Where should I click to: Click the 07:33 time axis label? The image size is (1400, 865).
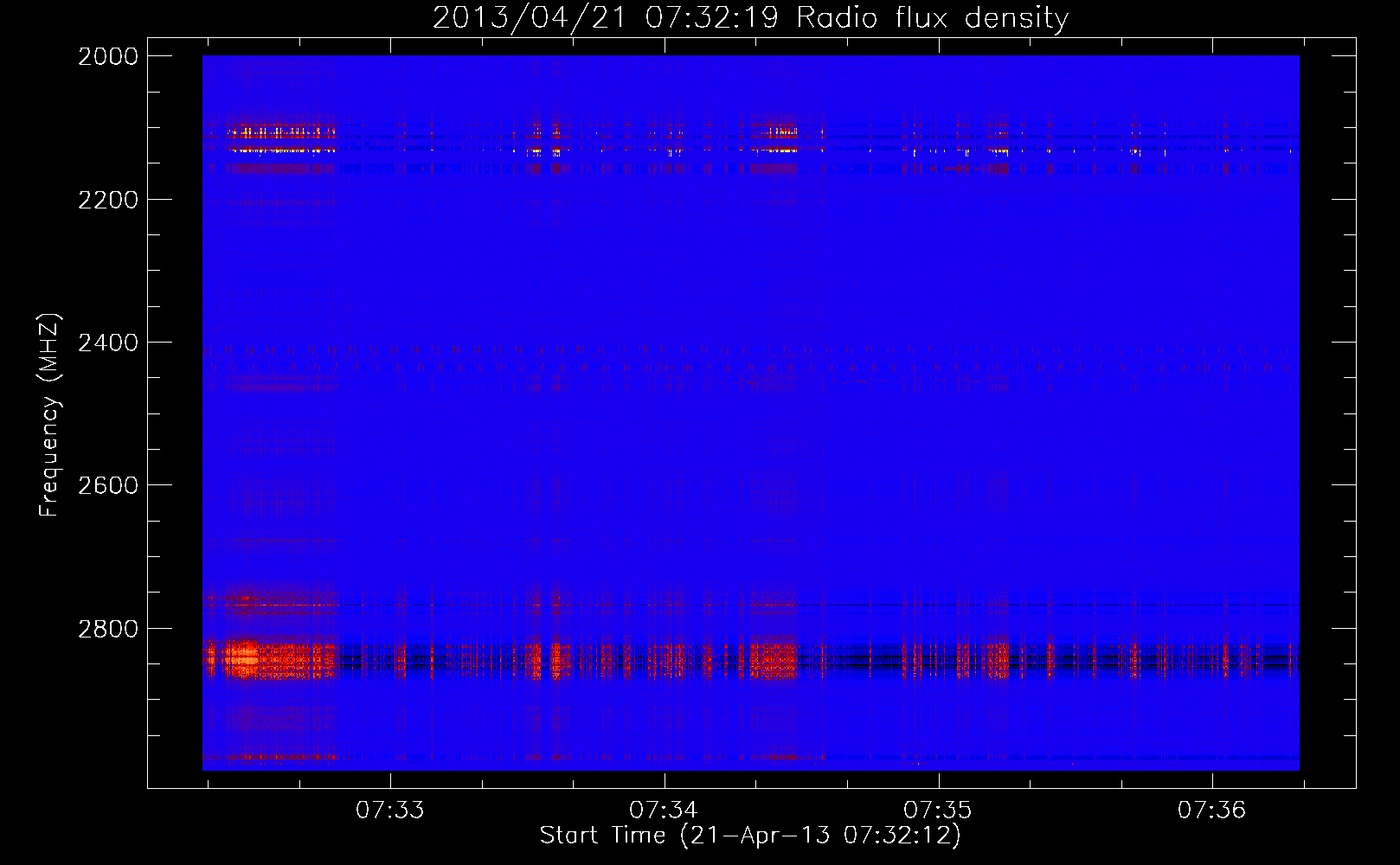point(390,810)
